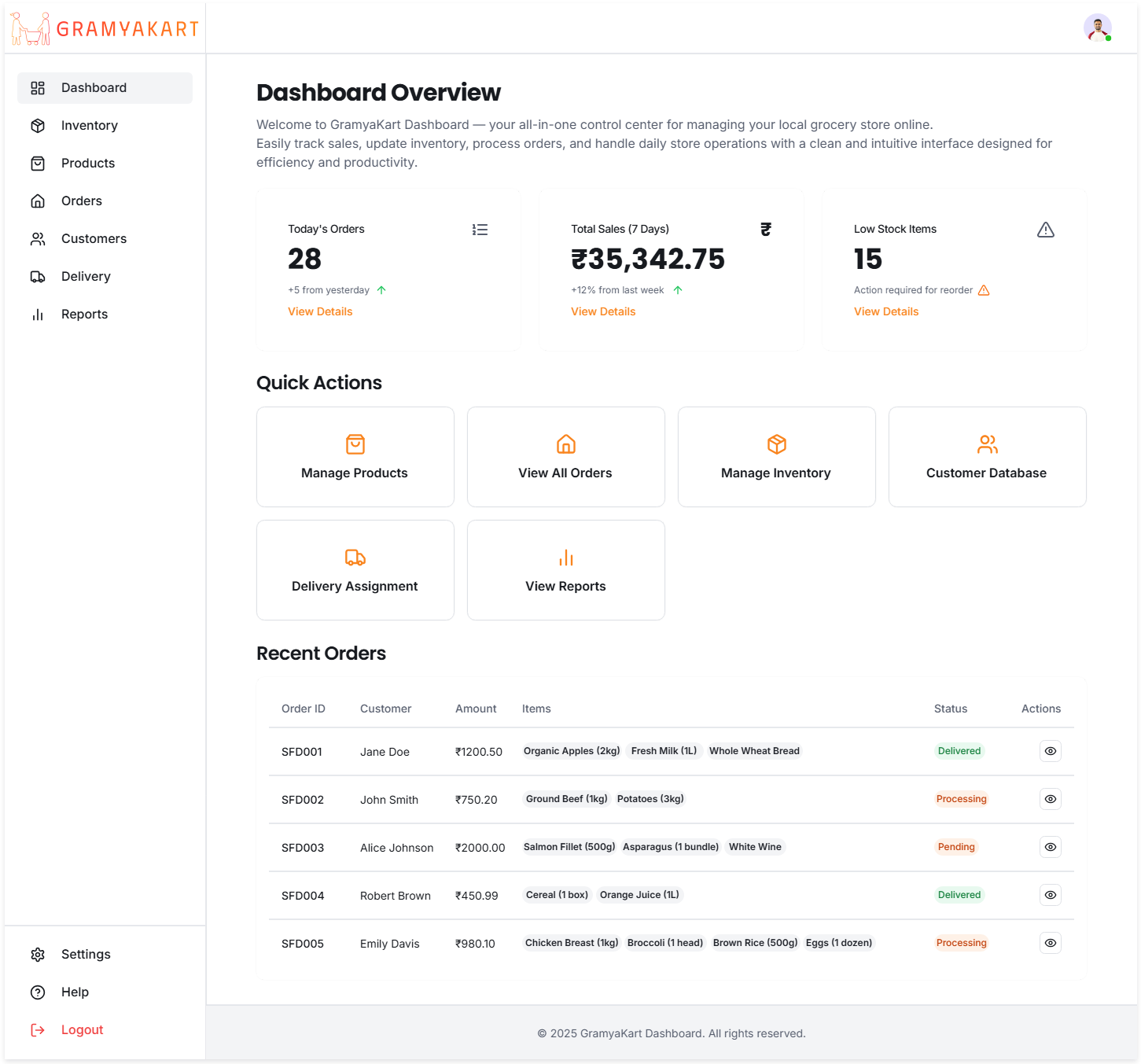Screen dimensions: 1141x1064
Task: Click the profile avatar at top right
Action: coord(1097,28)
